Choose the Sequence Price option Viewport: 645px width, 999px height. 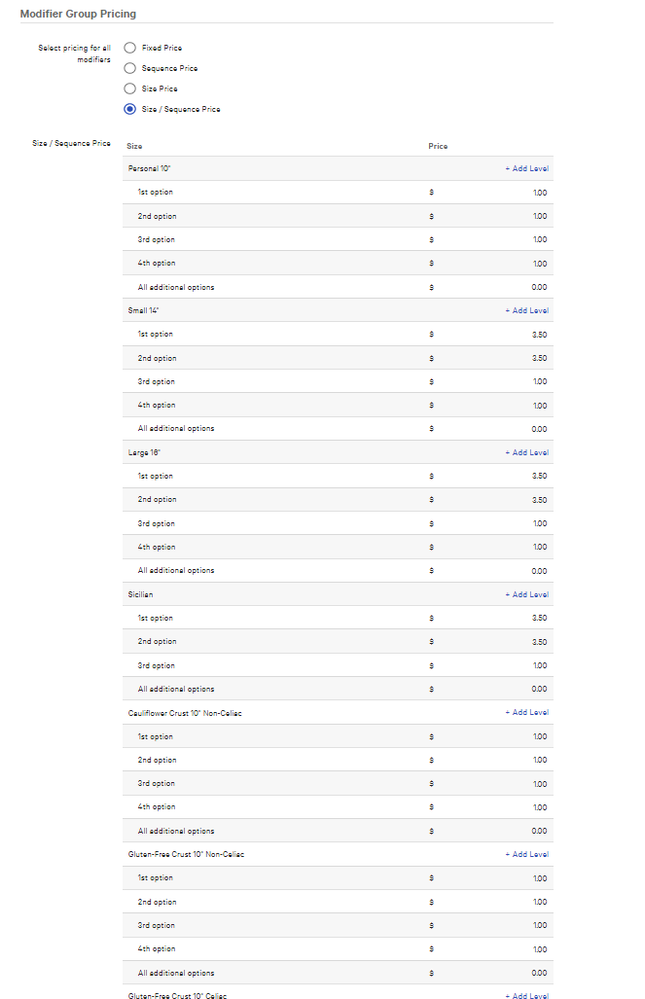[x=130, y=68]
